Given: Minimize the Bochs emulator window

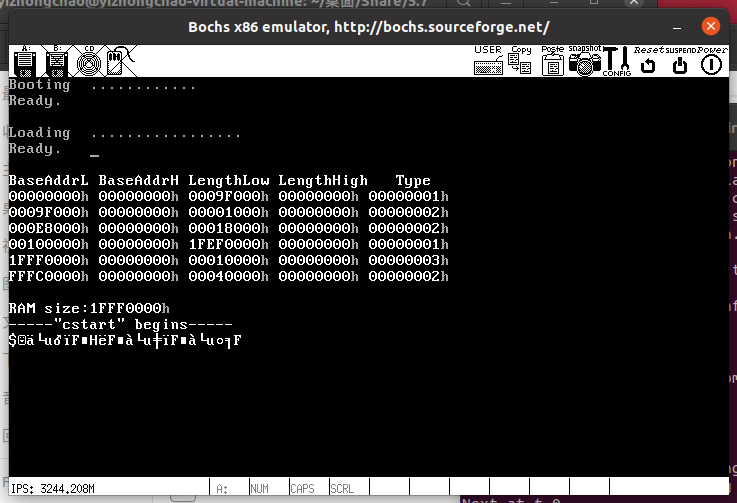Looking at the screenshot, I should (677, 27).
